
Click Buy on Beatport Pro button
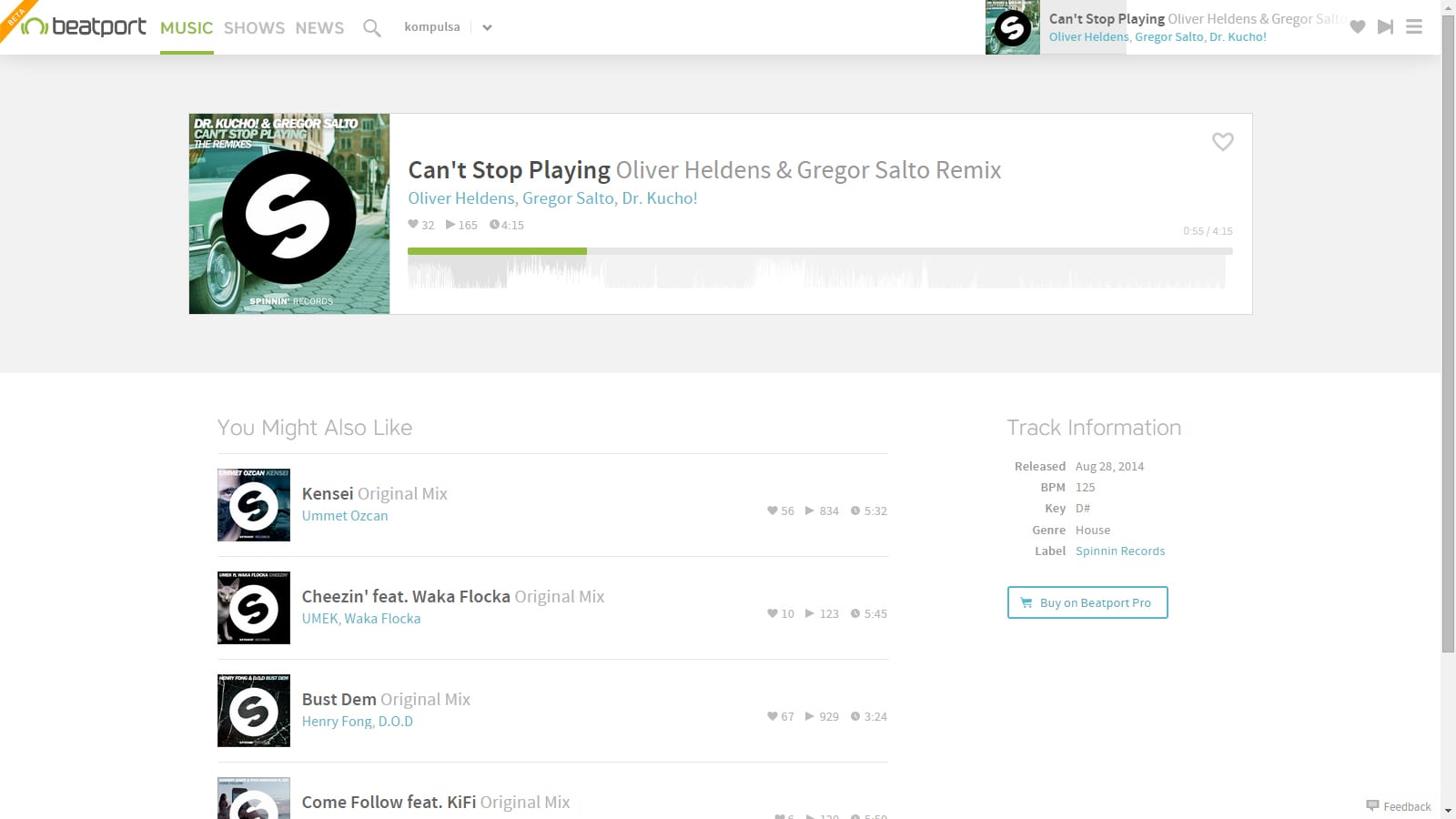click(x=1087, y=602)
